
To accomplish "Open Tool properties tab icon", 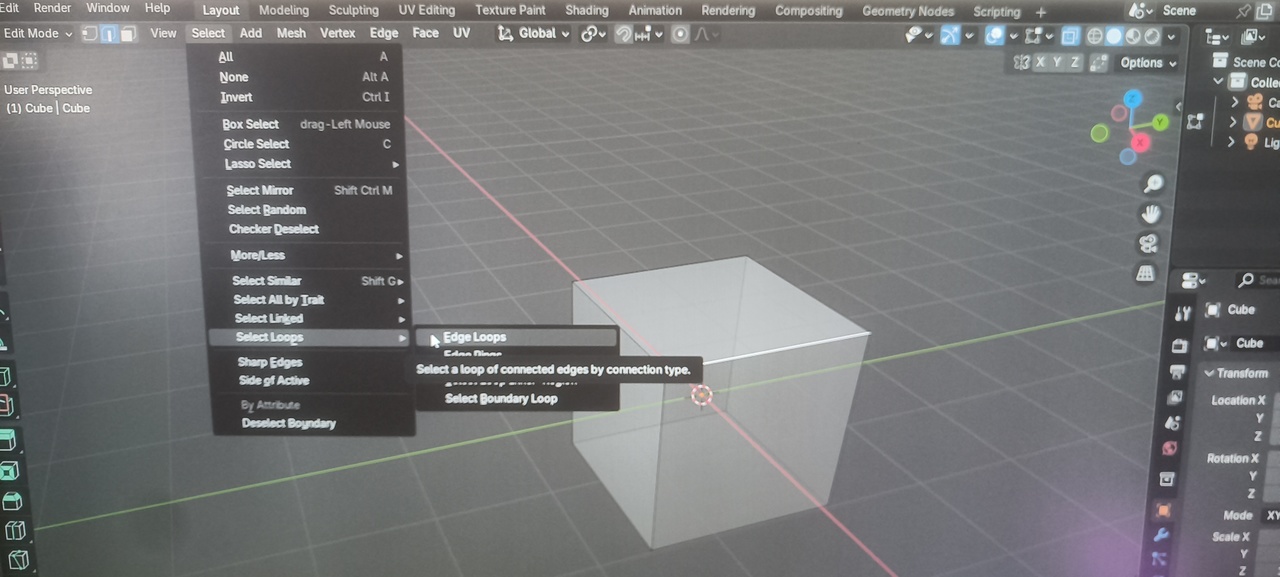I will click(1183, 314).
